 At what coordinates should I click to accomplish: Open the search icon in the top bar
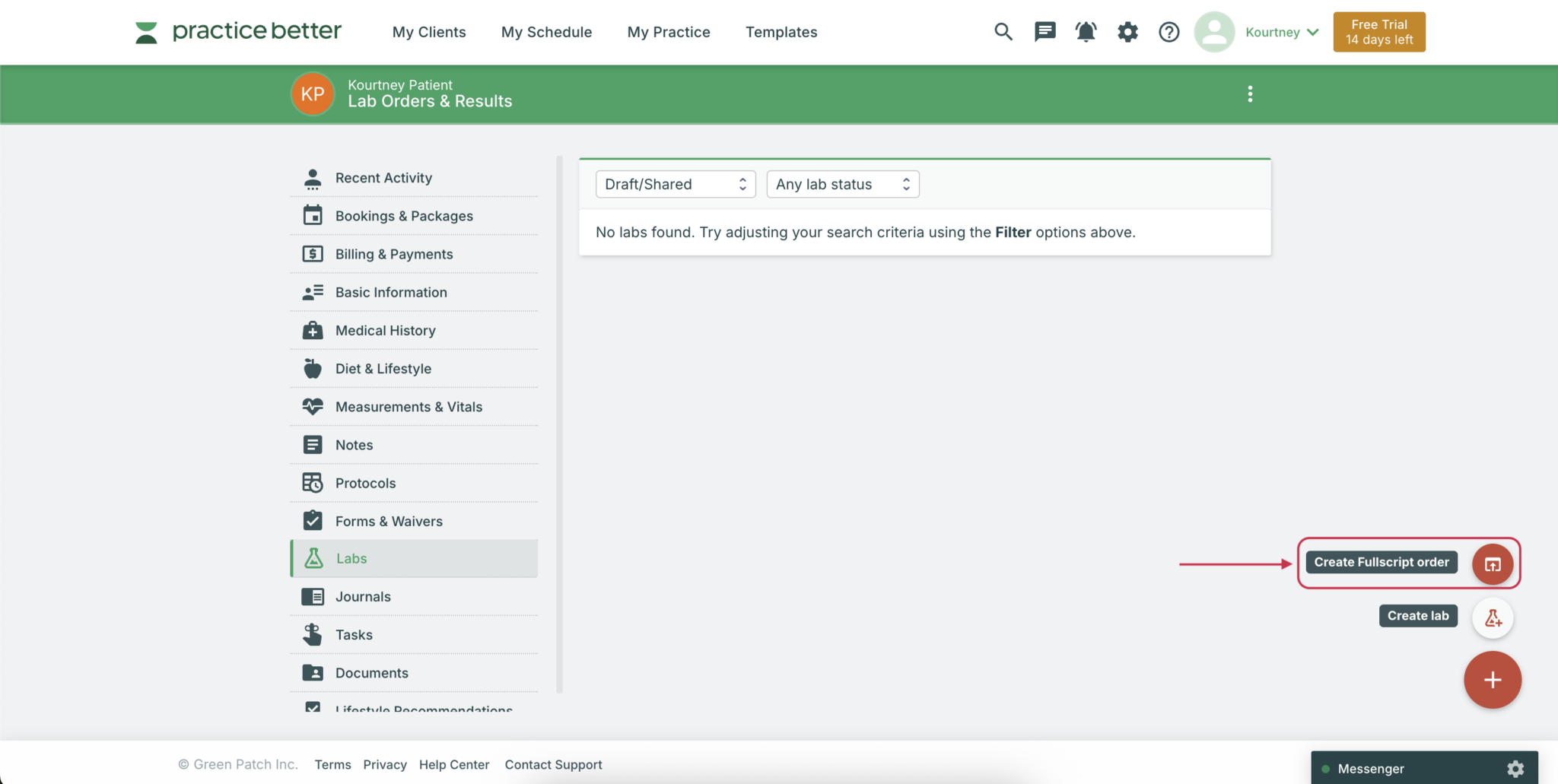coord(1003,32)
